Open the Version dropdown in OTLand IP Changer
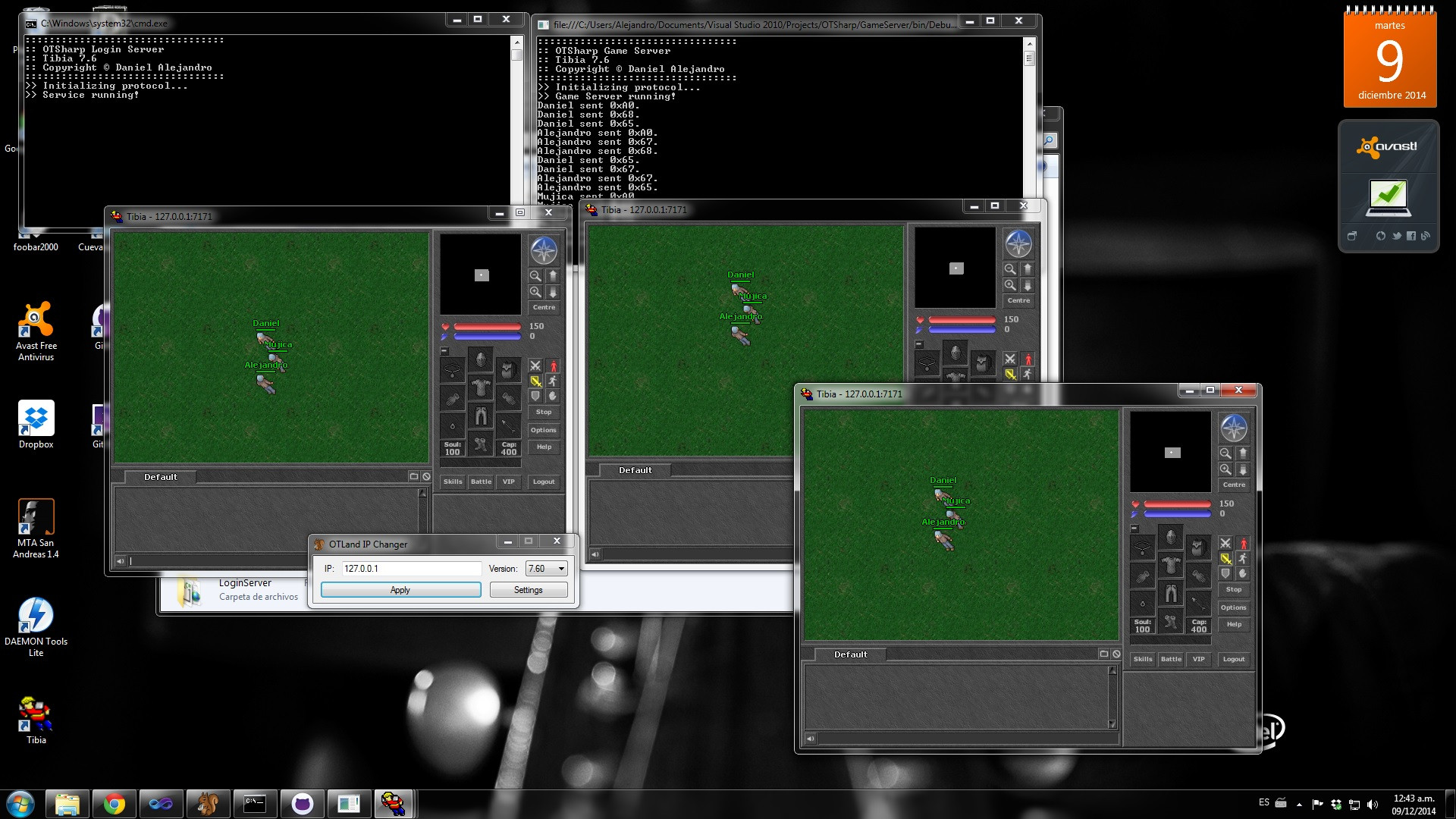This screenshot has width=1456, height=819. (x=546, y=569)
